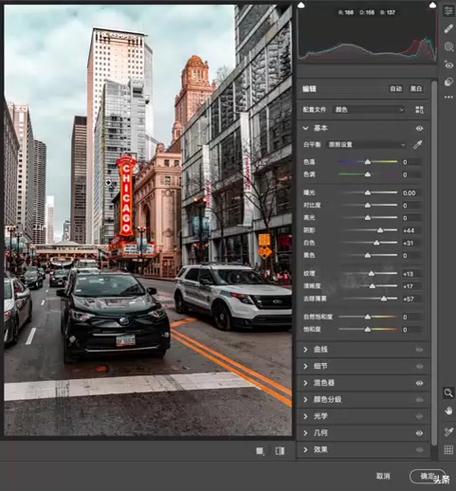Toggle visibility eye of the 几何 (Geometry) panel
Viewport: 456px width, 491px height.
(419, 433)
